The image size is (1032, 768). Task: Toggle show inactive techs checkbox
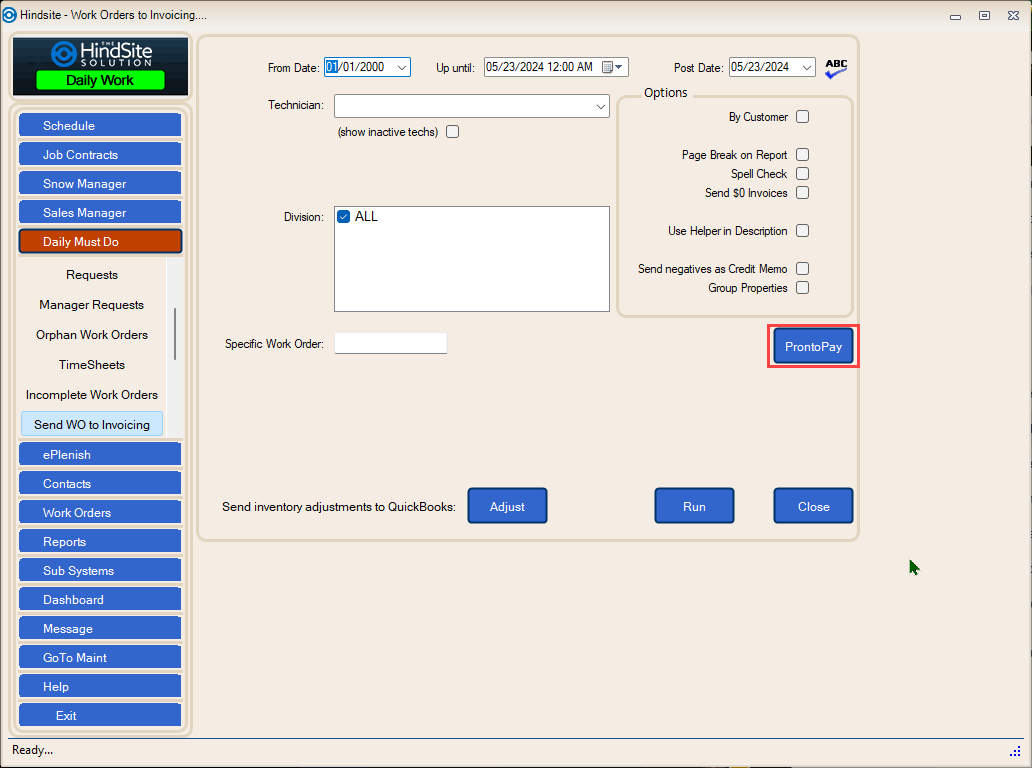452,132
